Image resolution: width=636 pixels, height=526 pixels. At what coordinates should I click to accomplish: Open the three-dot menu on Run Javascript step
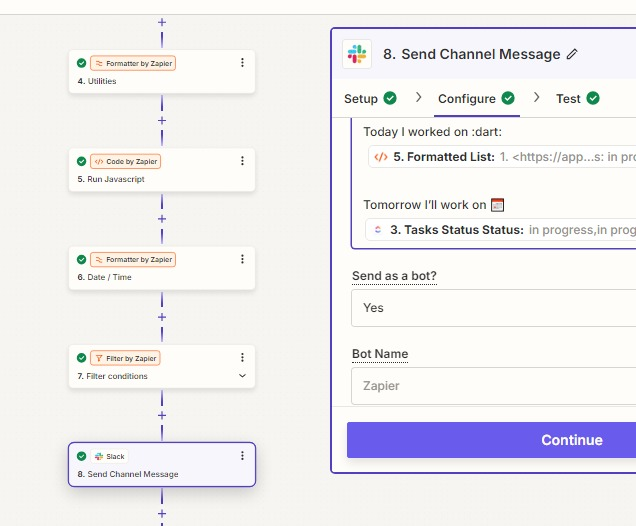point(242,161)
